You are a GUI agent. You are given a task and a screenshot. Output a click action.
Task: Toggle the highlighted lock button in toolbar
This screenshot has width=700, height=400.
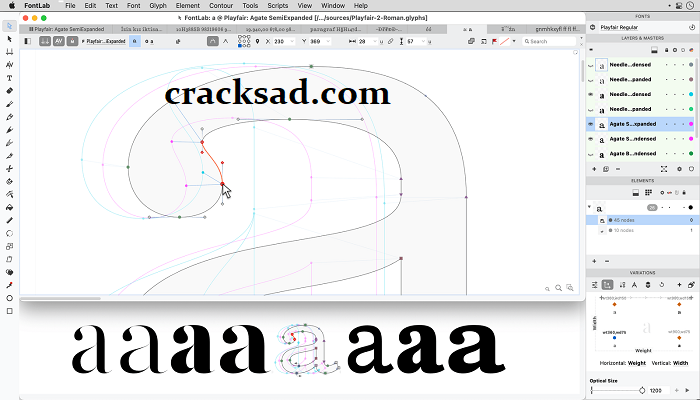(x=135, y=41)
